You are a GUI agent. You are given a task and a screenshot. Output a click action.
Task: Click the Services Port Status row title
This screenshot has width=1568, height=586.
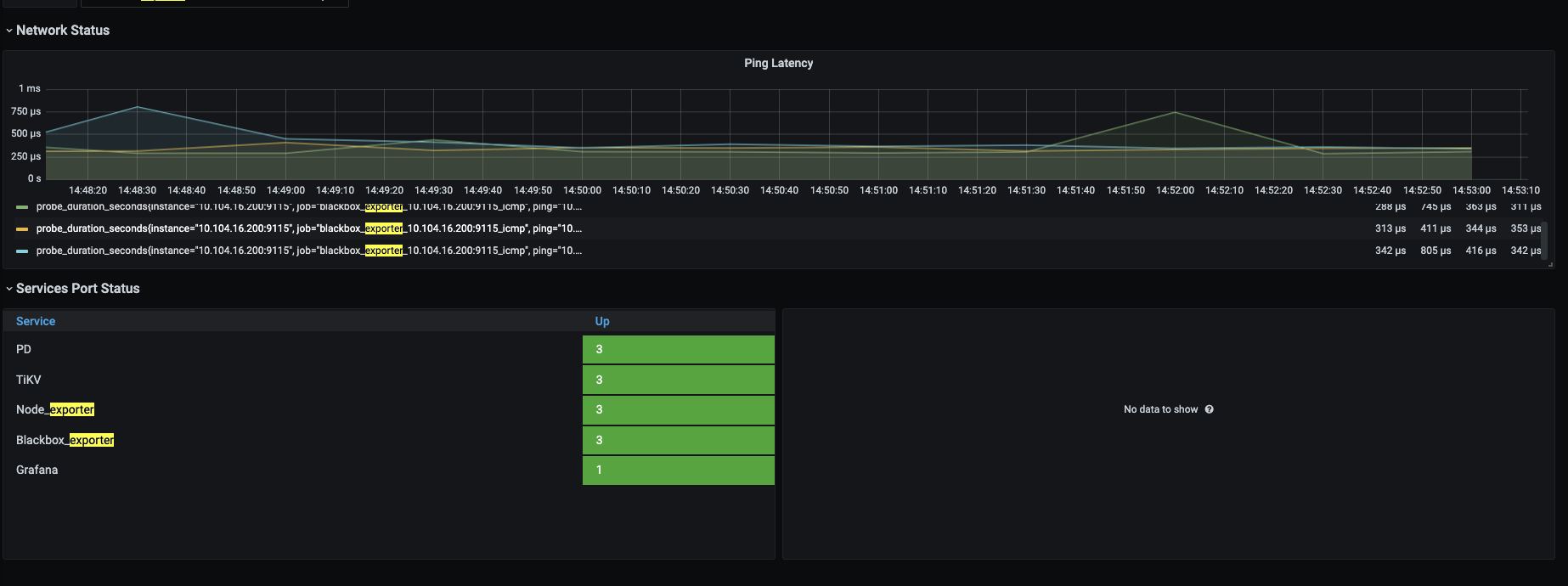point(78,289)
